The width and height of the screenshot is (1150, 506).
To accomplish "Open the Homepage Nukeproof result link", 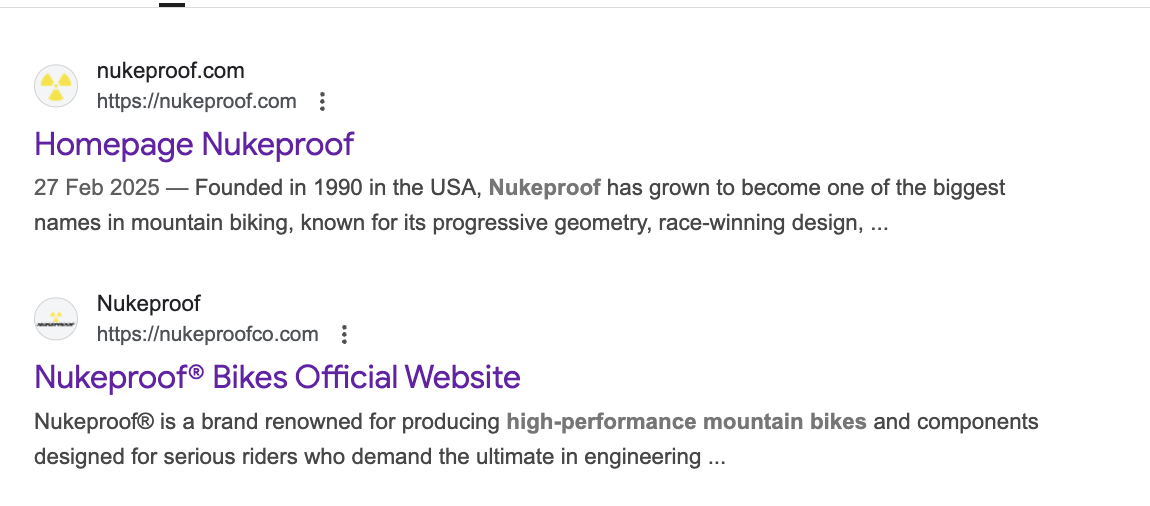I will coord(194,144).
